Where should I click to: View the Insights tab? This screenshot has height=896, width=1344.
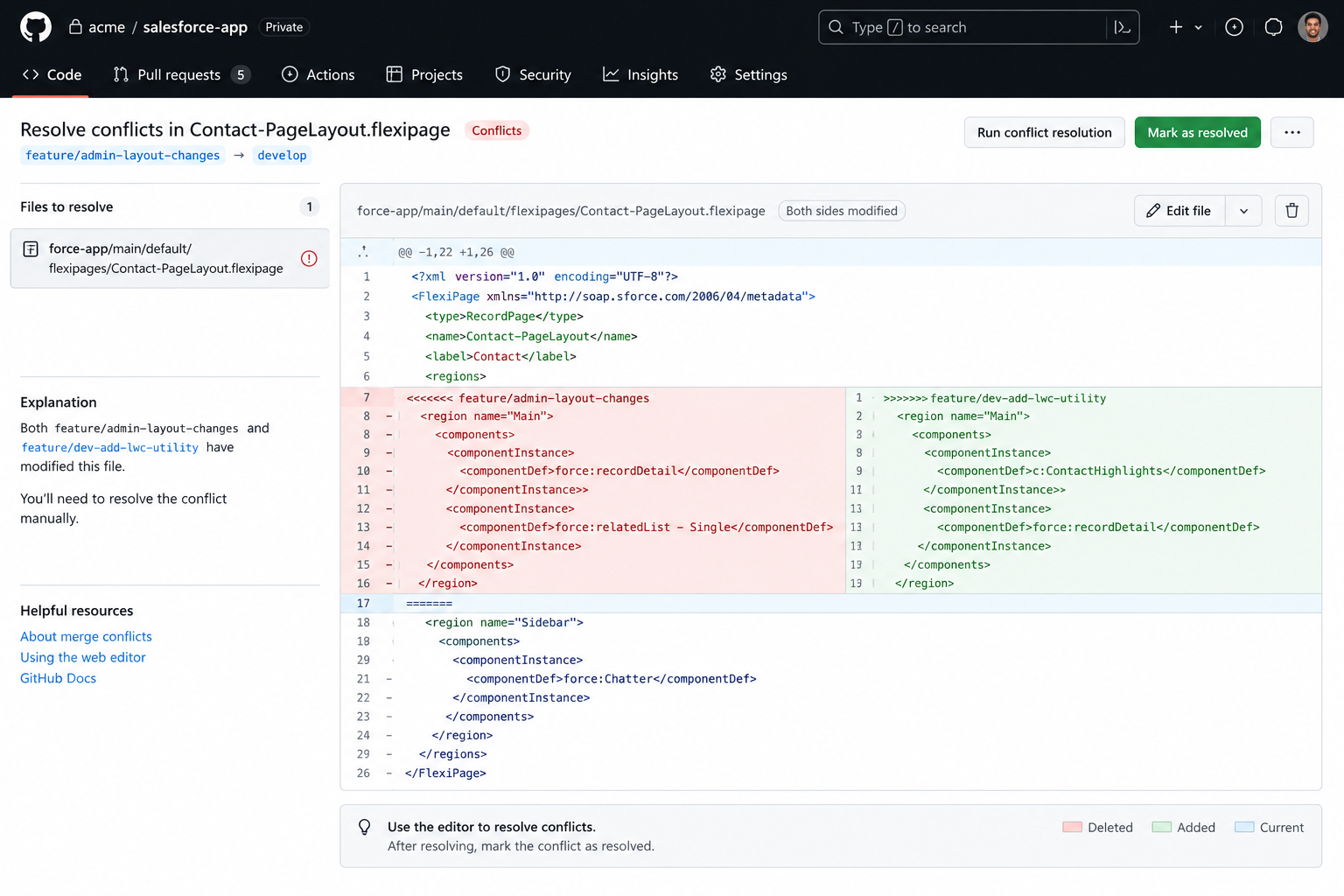[x=640, y=74]
